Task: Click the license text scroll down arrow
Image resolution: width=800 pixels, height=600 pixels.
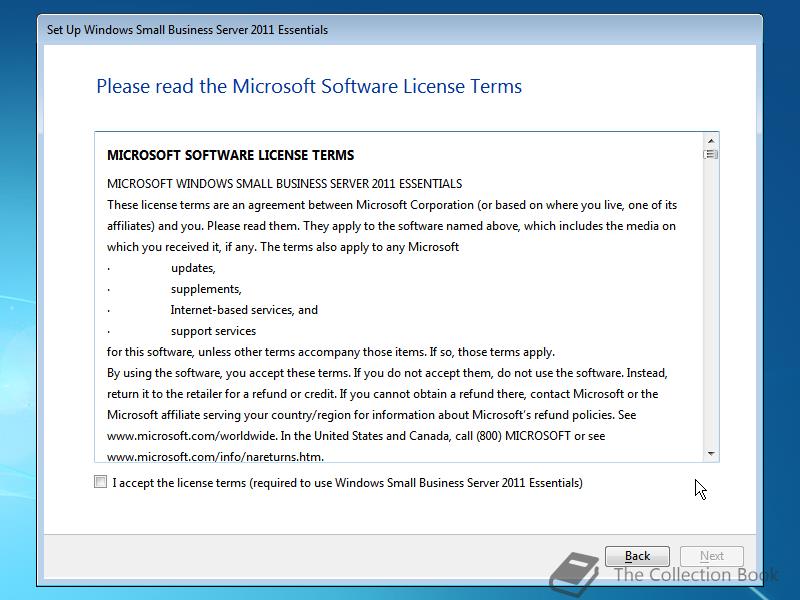Action: [x=711, y=454]
